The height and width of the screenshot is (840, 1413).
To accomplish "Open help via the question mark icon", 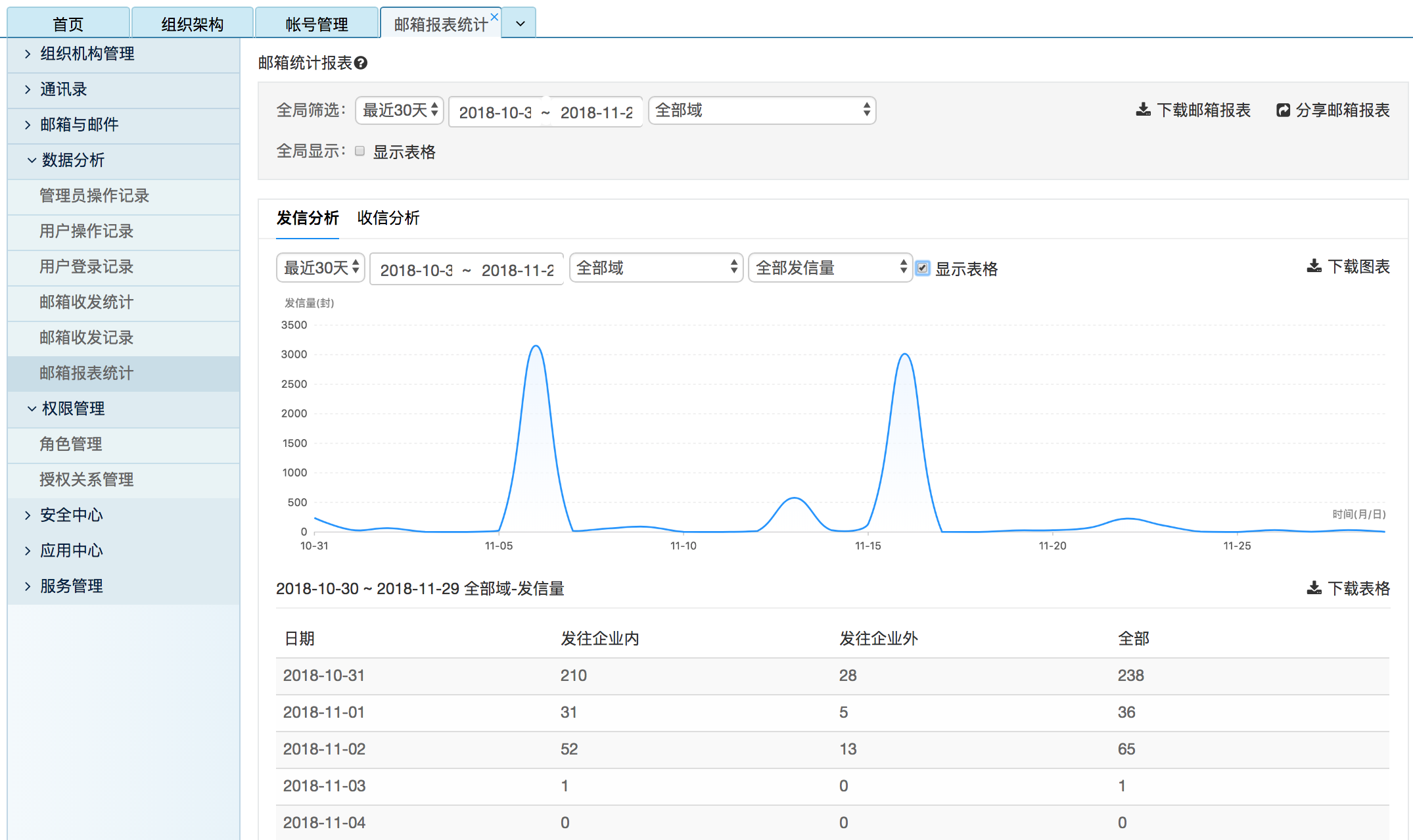I will click(361, 62).
